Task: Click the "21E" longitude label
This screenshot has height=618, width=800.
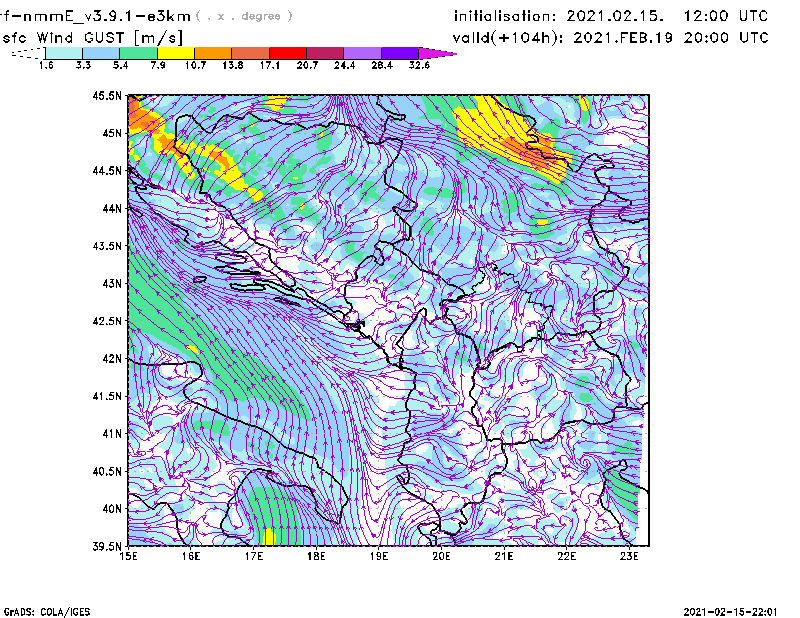Action: 504,556
